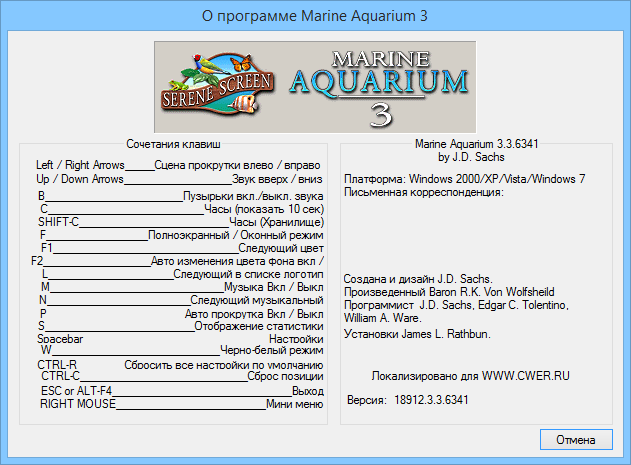Click the 'CTRL-C' key label
631x465 pixels.
pyautogui.click(x=60, y=376)
